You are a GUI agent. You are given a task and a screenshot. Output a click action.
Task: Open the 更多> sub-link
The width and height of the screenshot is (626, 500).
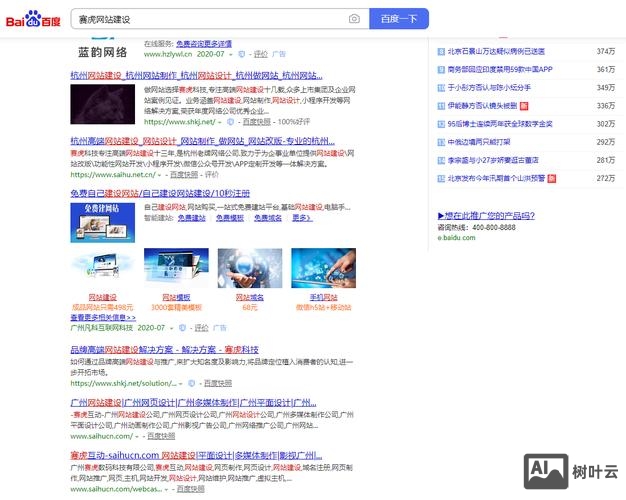tap(302, 218)
